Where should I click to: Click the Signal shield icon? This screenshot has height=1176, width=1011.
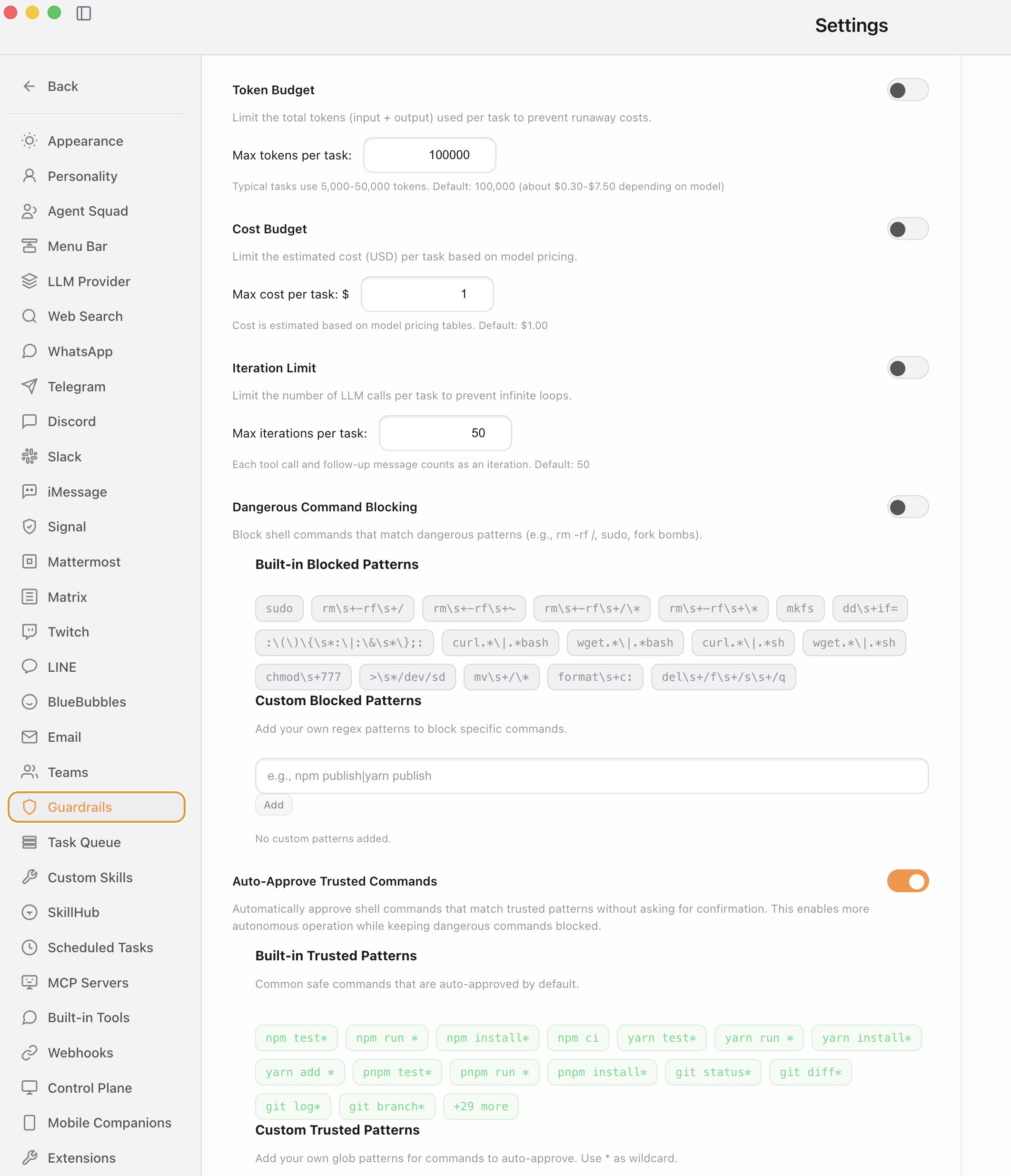(30, 526)
